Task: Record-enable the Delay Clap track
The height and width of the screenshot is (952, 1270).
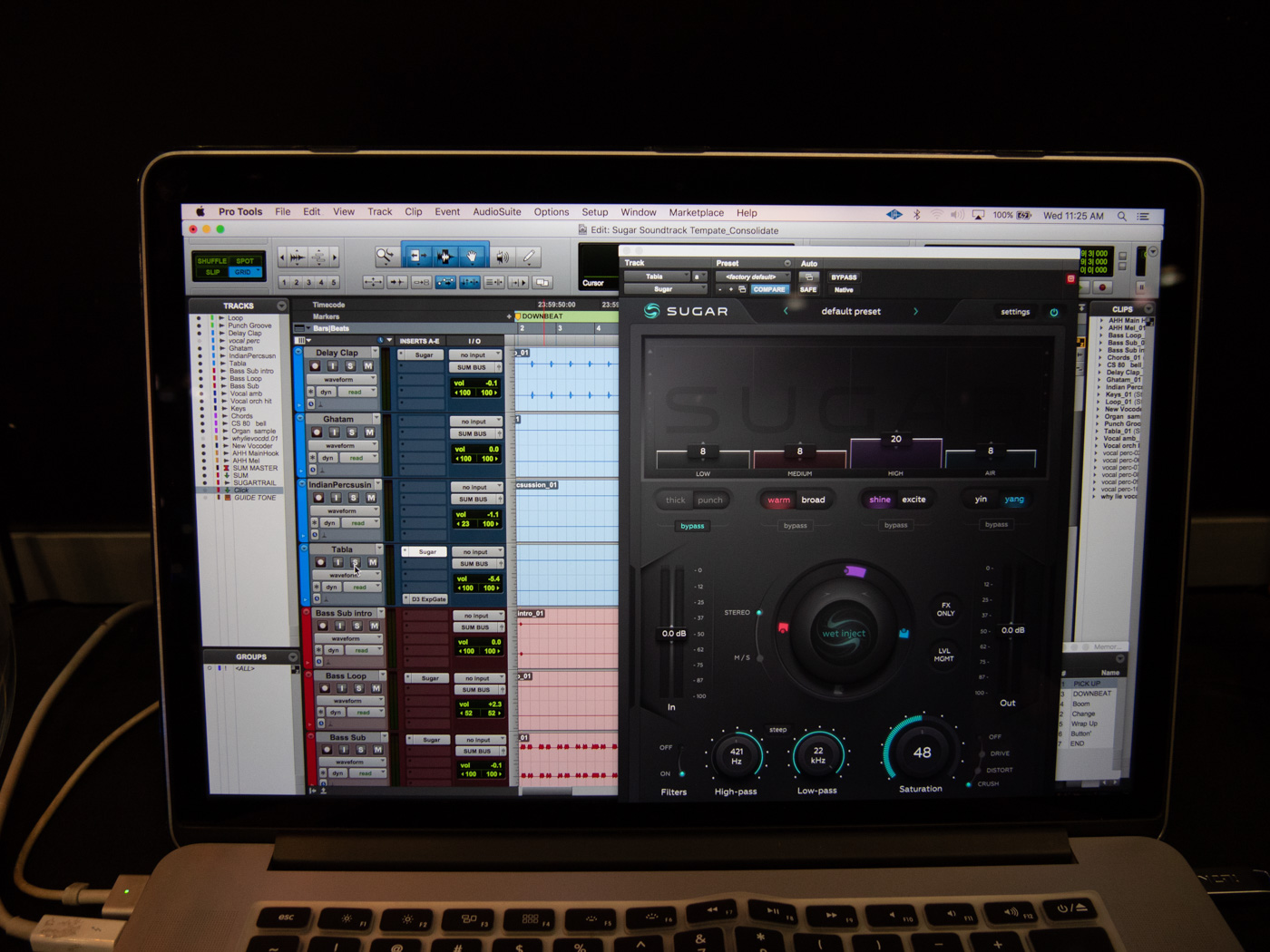Action: click(315, 366)
